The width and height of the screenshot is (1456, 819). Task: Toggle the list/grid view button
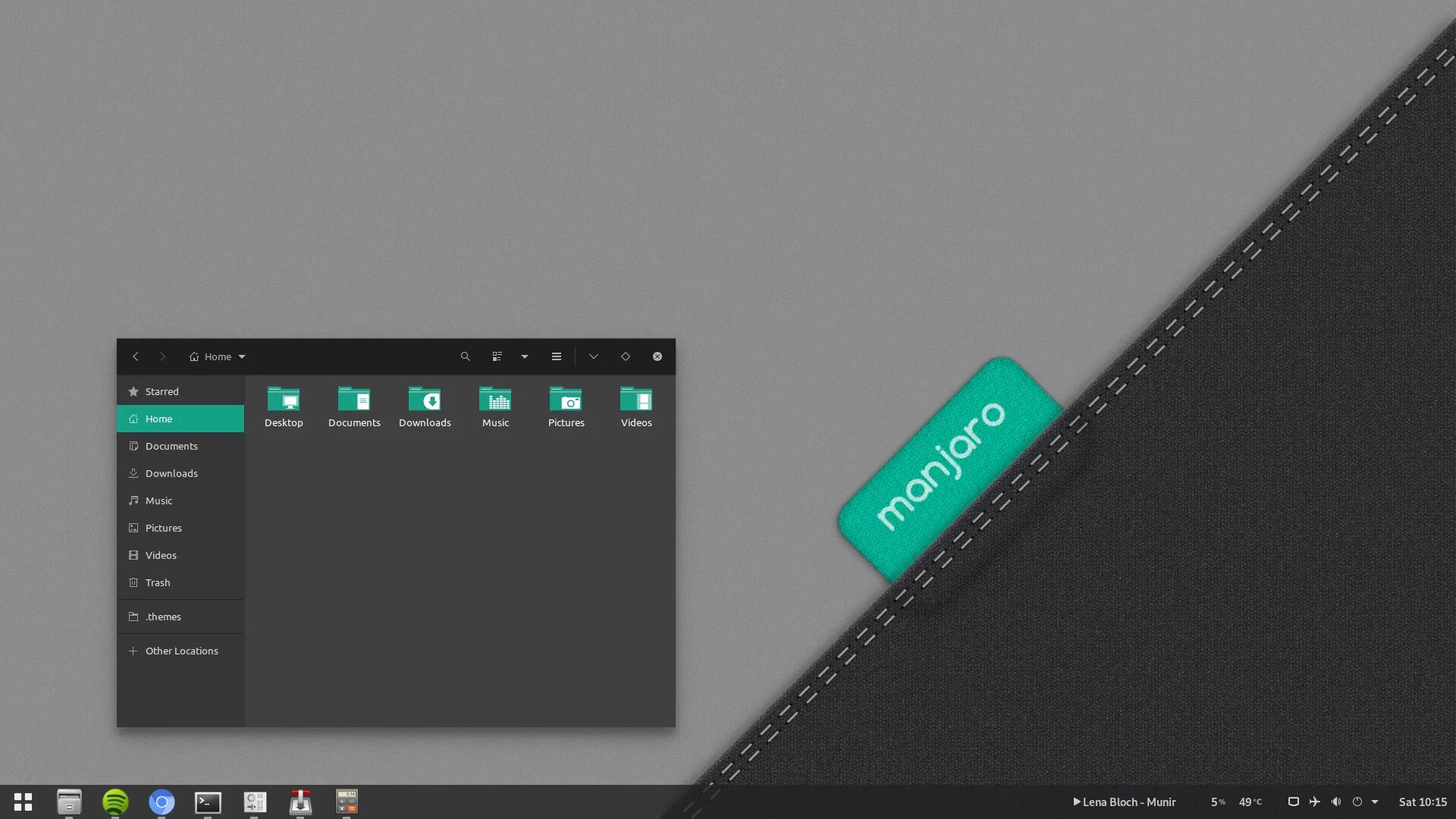tap(497, 356)
